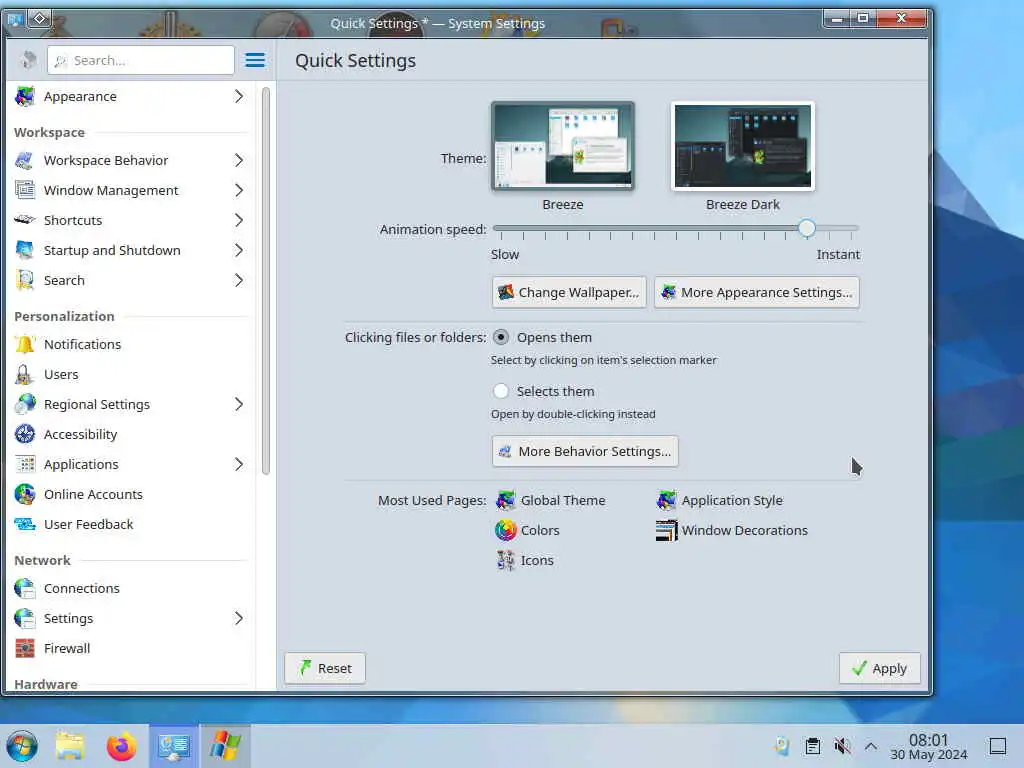Click the Reset button
This screenshot has width=1024, height=768.
(325, 668)
